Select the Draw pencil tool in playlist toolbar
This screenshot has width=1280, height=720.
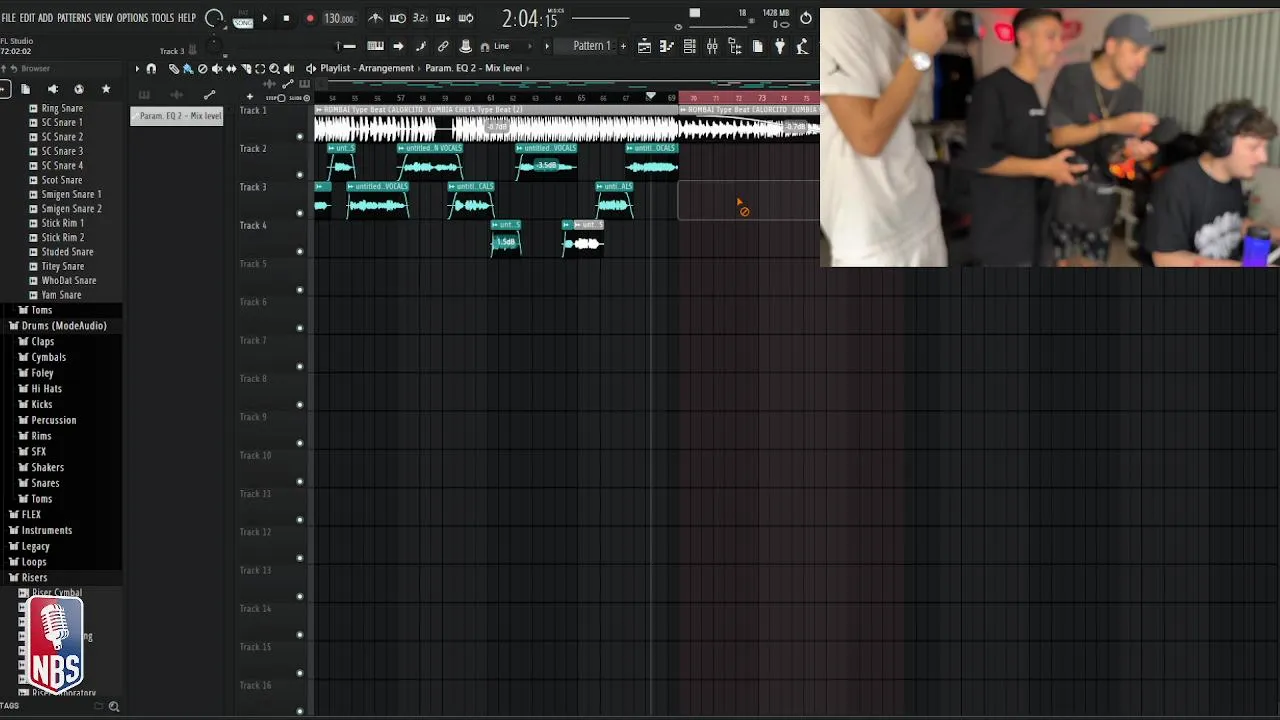coord(174,68)
